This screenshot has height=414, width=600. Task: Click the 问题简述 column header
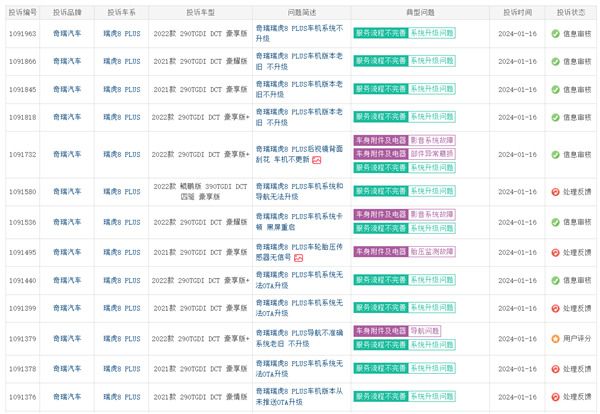(302, 13)
